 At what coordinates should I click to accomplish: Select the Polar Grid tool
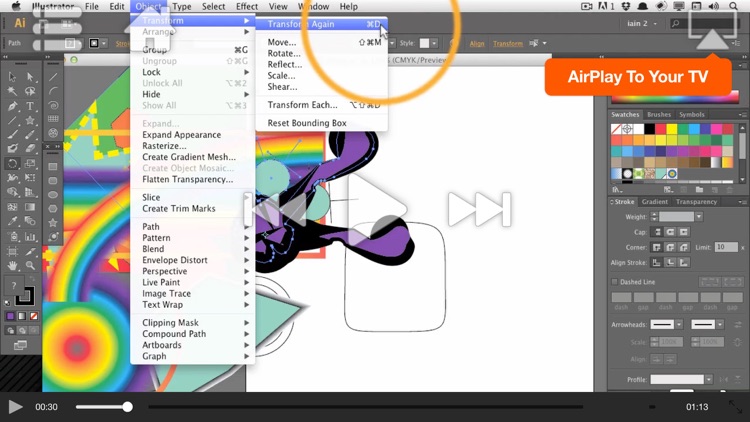click(53, 133)
